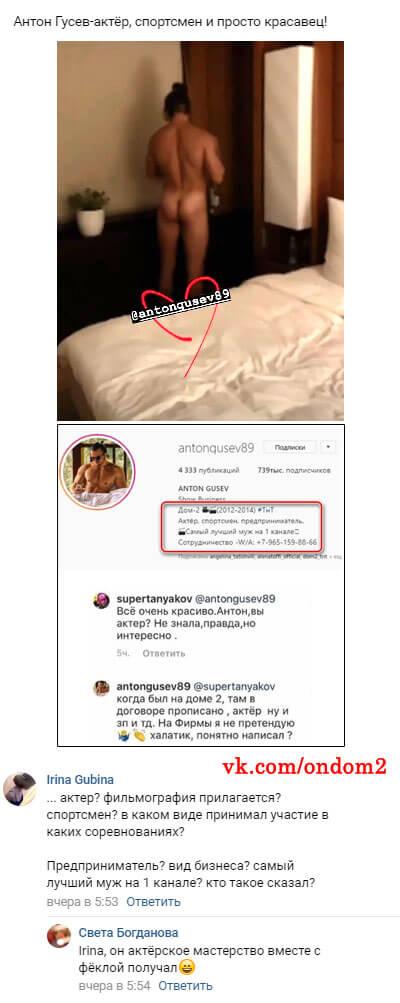Click supertanyakov's small comment avatar
The image size is (400, 1003).
point(101,600)
